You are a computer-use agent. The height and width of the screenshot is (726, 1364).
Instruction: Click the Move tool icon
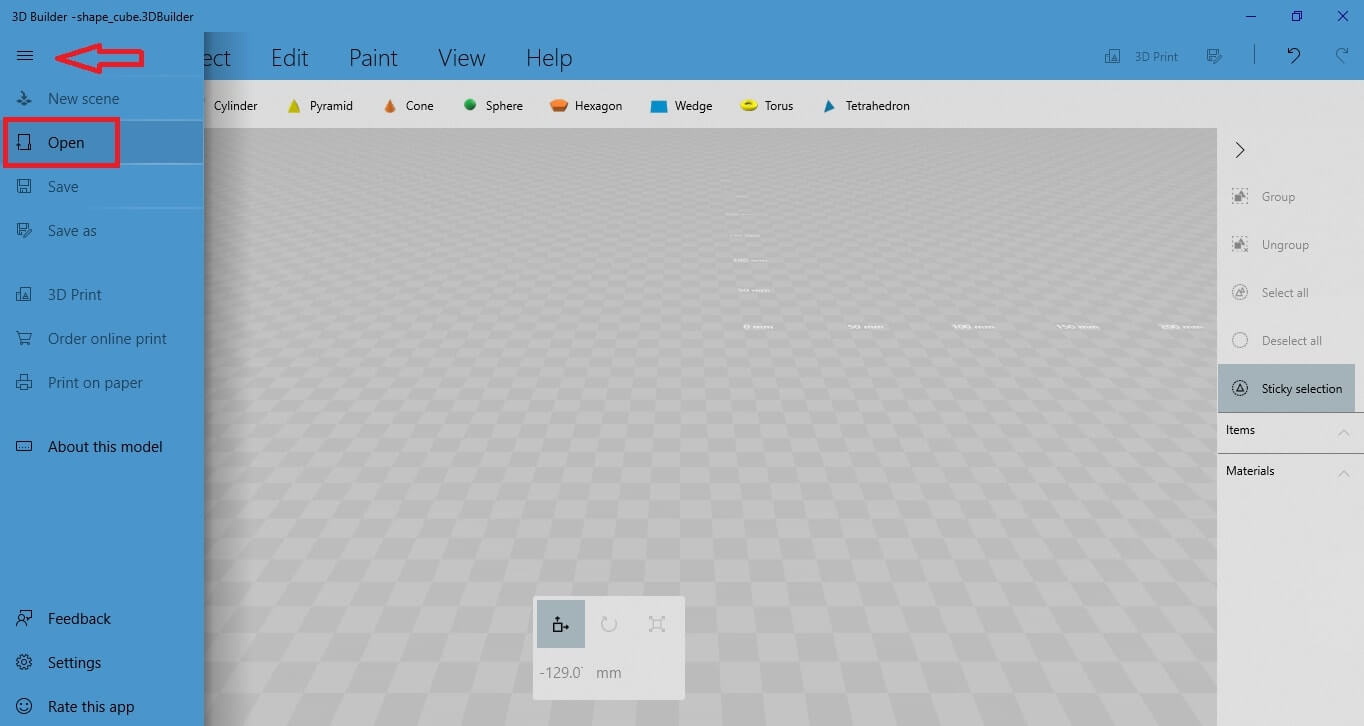click(x=560, y=624)
